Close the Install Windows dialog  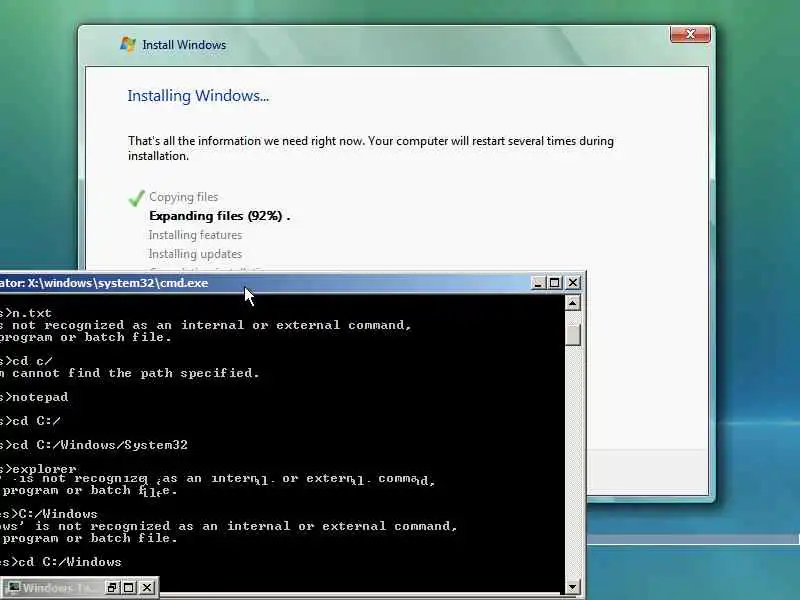coord(690,35)
